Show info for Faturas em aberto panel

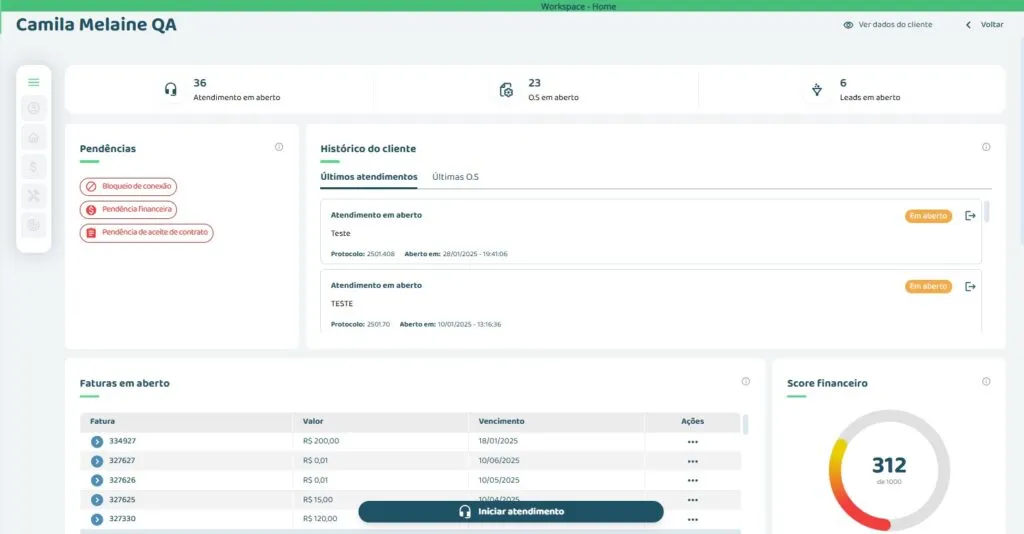(x=746, y=381)
